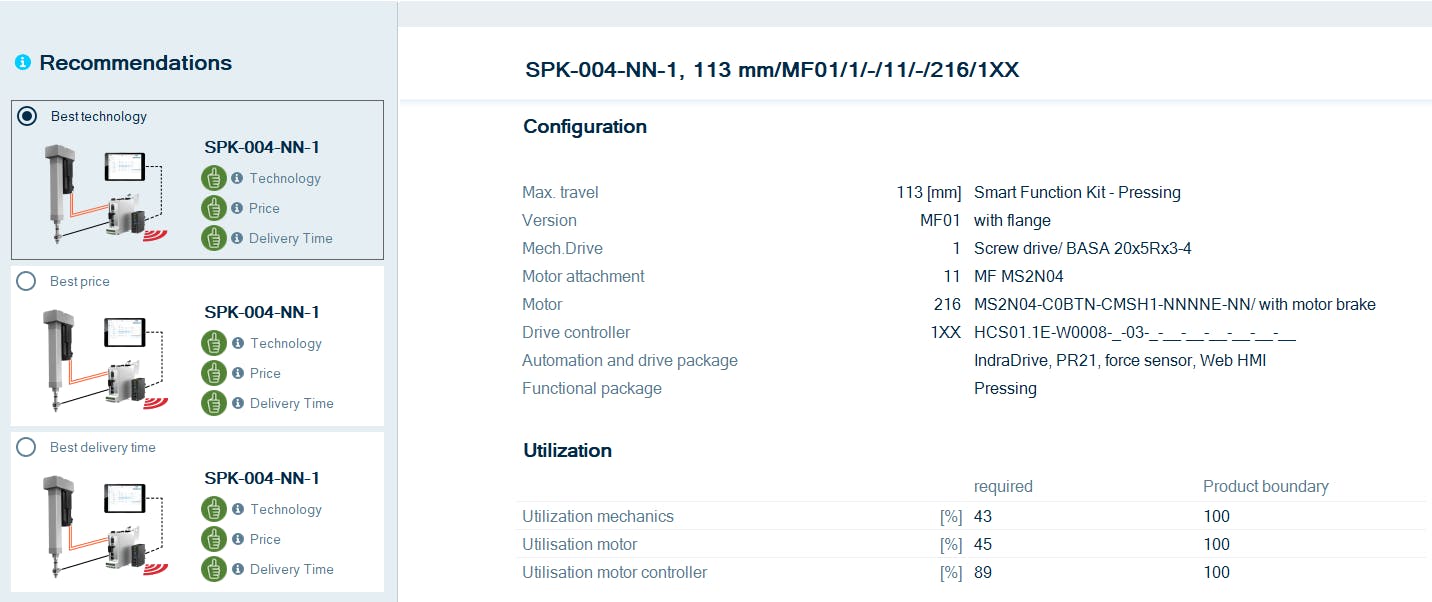
Task: Click SPK-004-NN-1 title in Best price card
Action: point(262,312)
